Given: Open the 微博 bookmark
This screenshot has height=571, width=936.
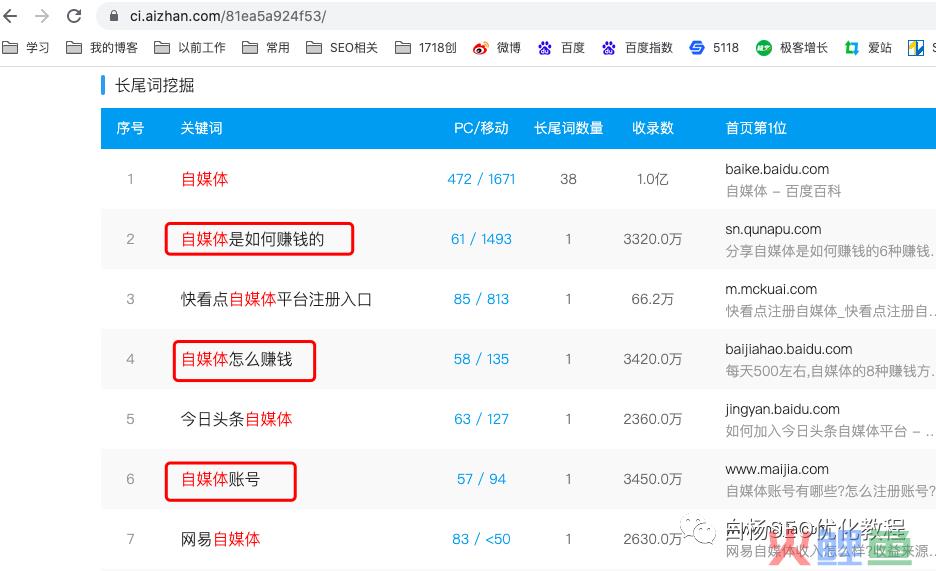Looking at the screenshot, I should [496, 48].
